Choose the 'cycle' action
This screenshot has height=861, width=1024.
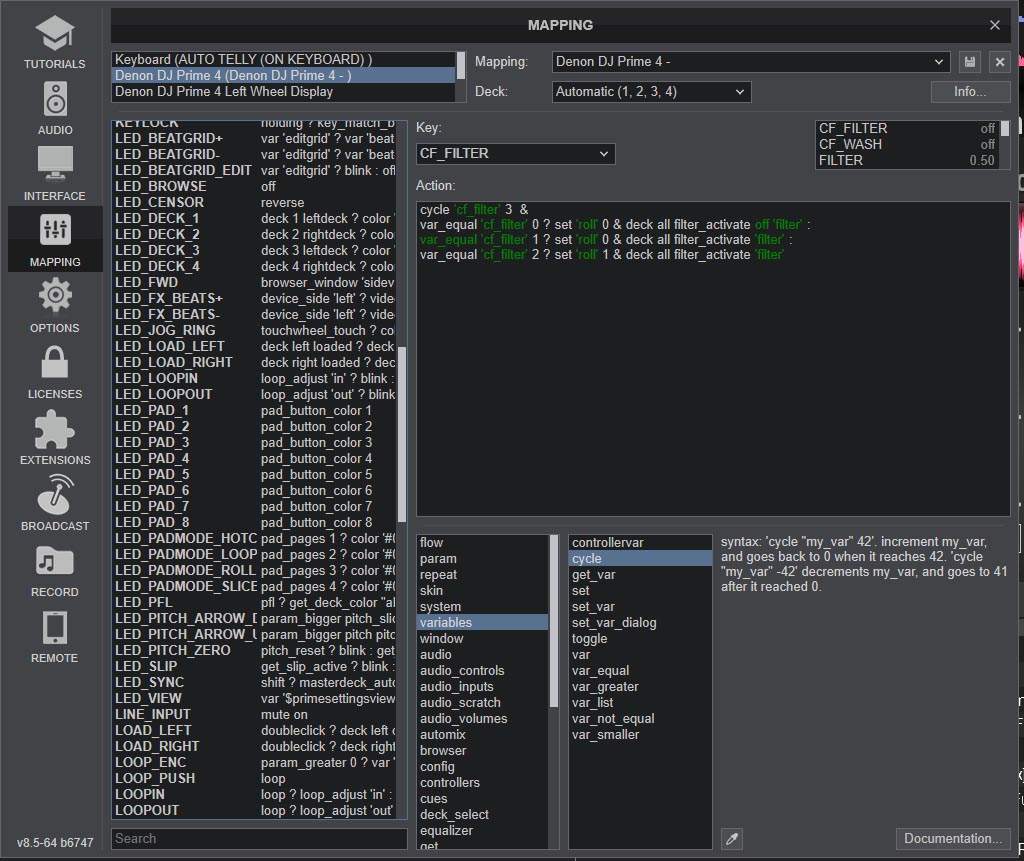(640, 559)
